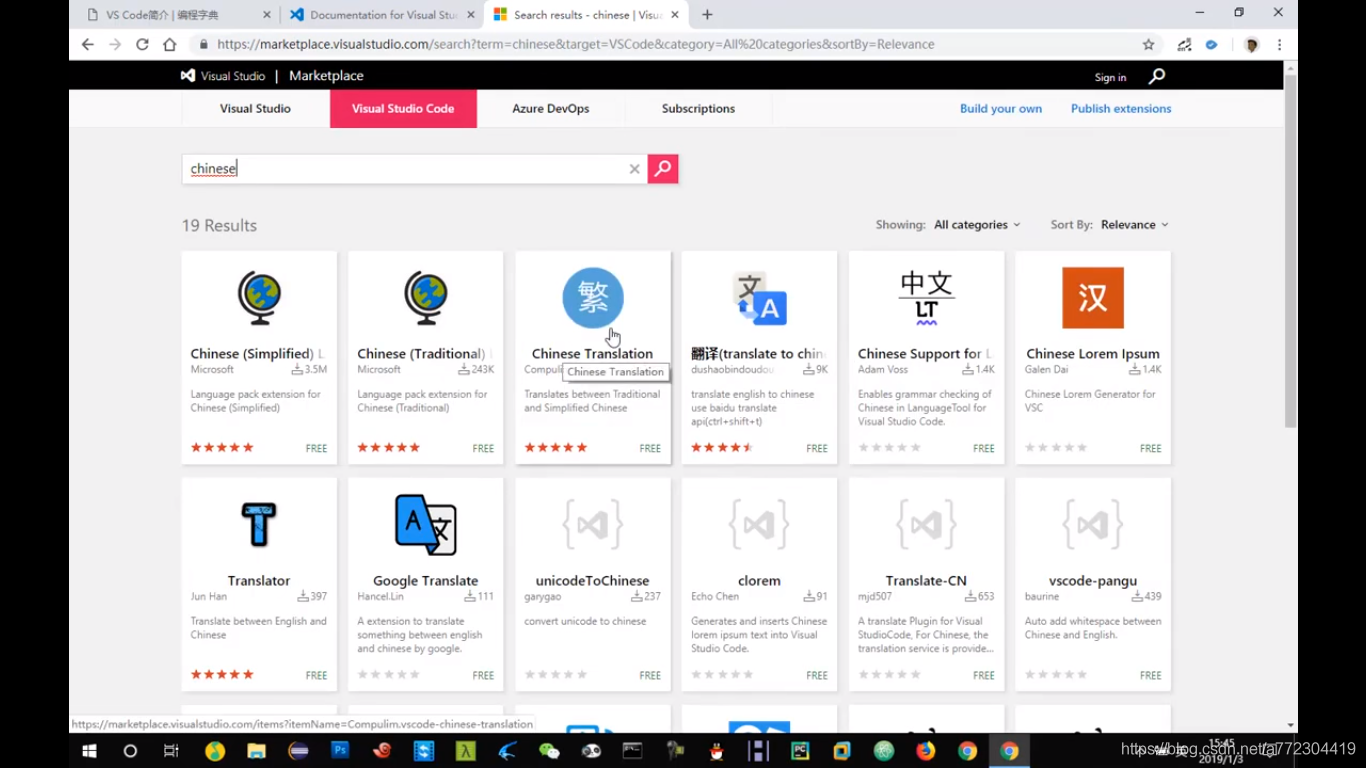This screenshot has width=1366, height=768.
Task: Click the browser forward arrow
Action: click(115, 44)
